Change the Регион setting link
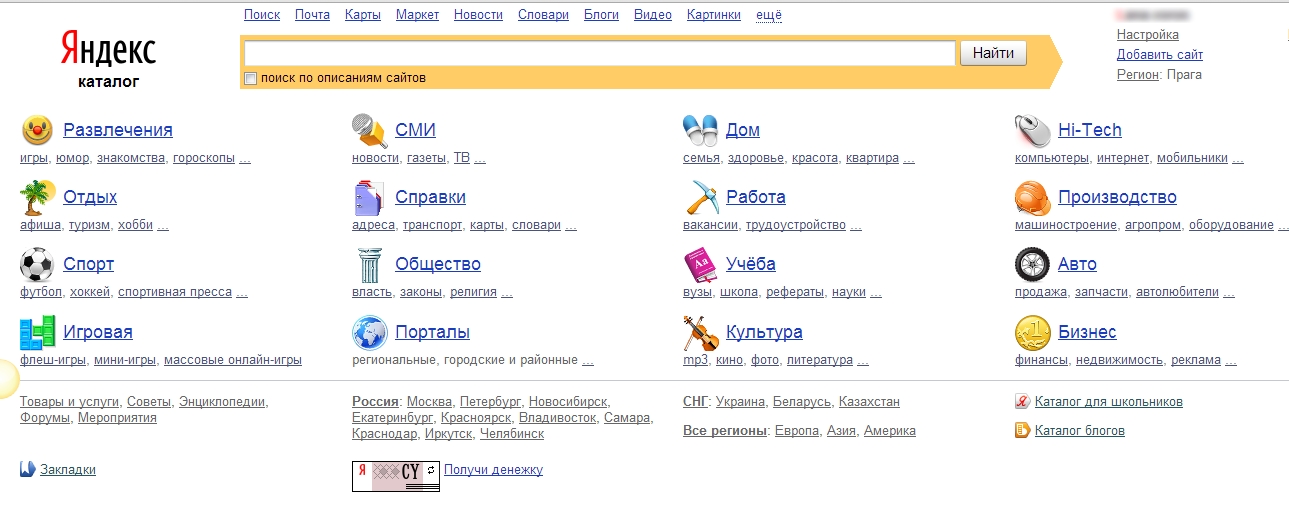Image resolution: width=1289 pixels, height=512 pixels. coord(1138,75)
